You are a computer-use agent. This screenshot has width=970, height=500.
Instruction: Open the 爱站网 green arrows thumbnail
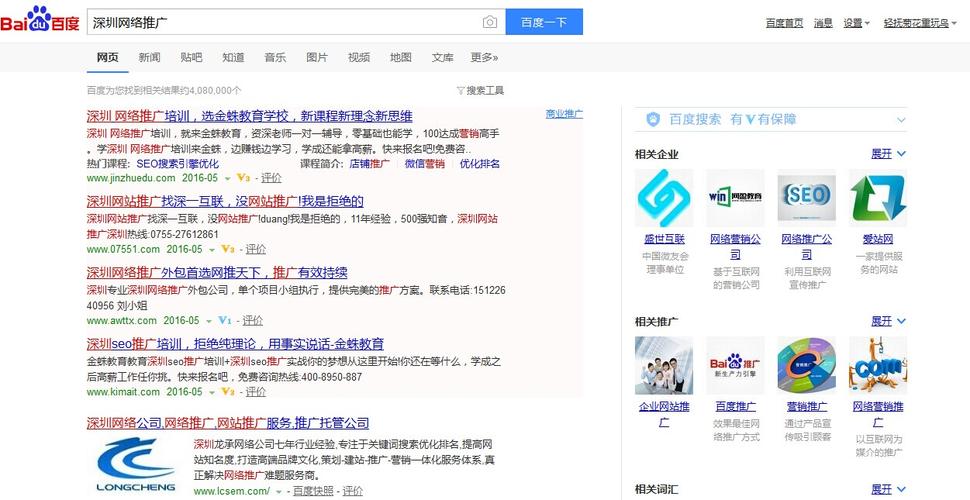(x=878, y=198)
